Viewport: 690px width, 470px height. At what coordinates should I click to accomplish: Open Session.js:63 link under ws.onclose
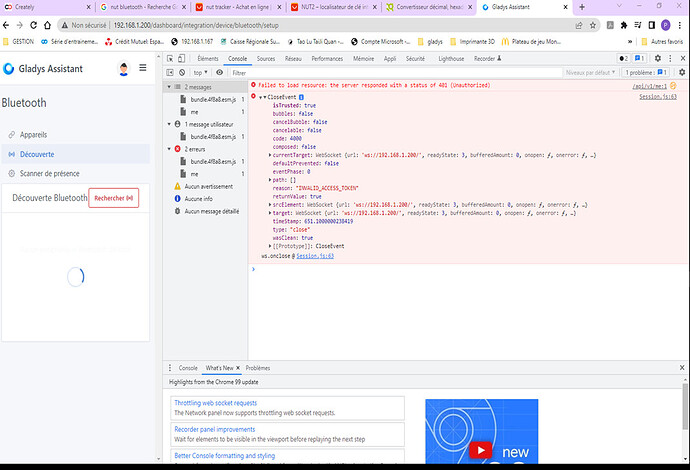[x=315, y=256]
